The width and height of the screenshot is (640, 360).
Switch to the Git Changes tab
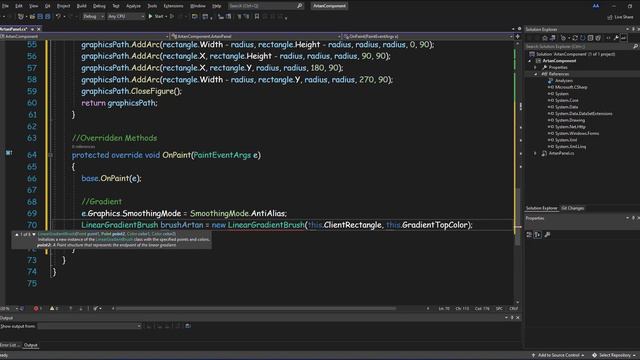point(572,208)
